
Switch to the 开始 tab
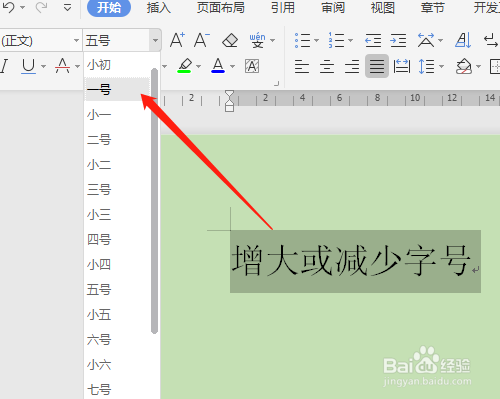[x=109, y=7]
